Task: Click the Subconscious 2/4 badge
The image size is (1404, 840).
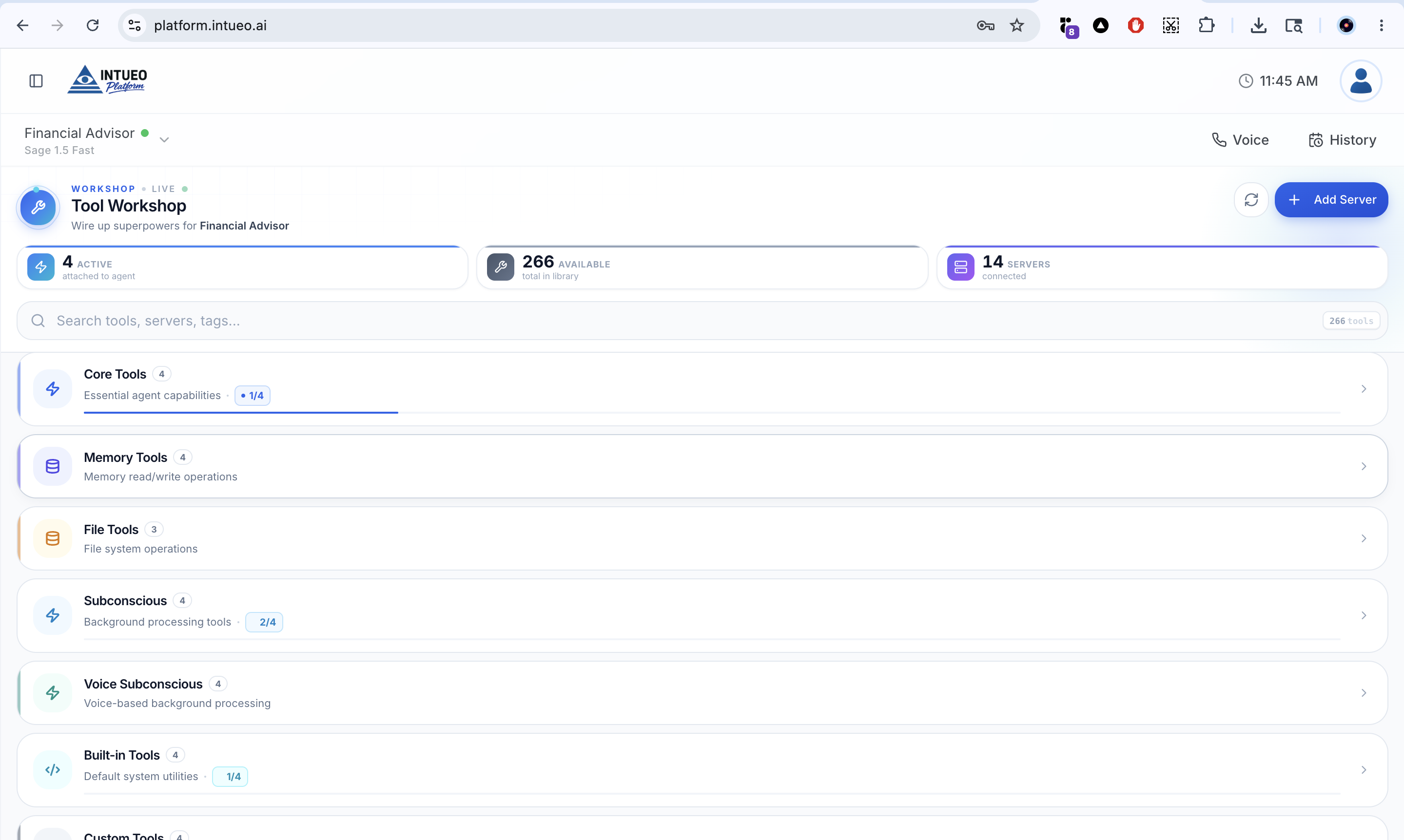Action: pos(264,622)
